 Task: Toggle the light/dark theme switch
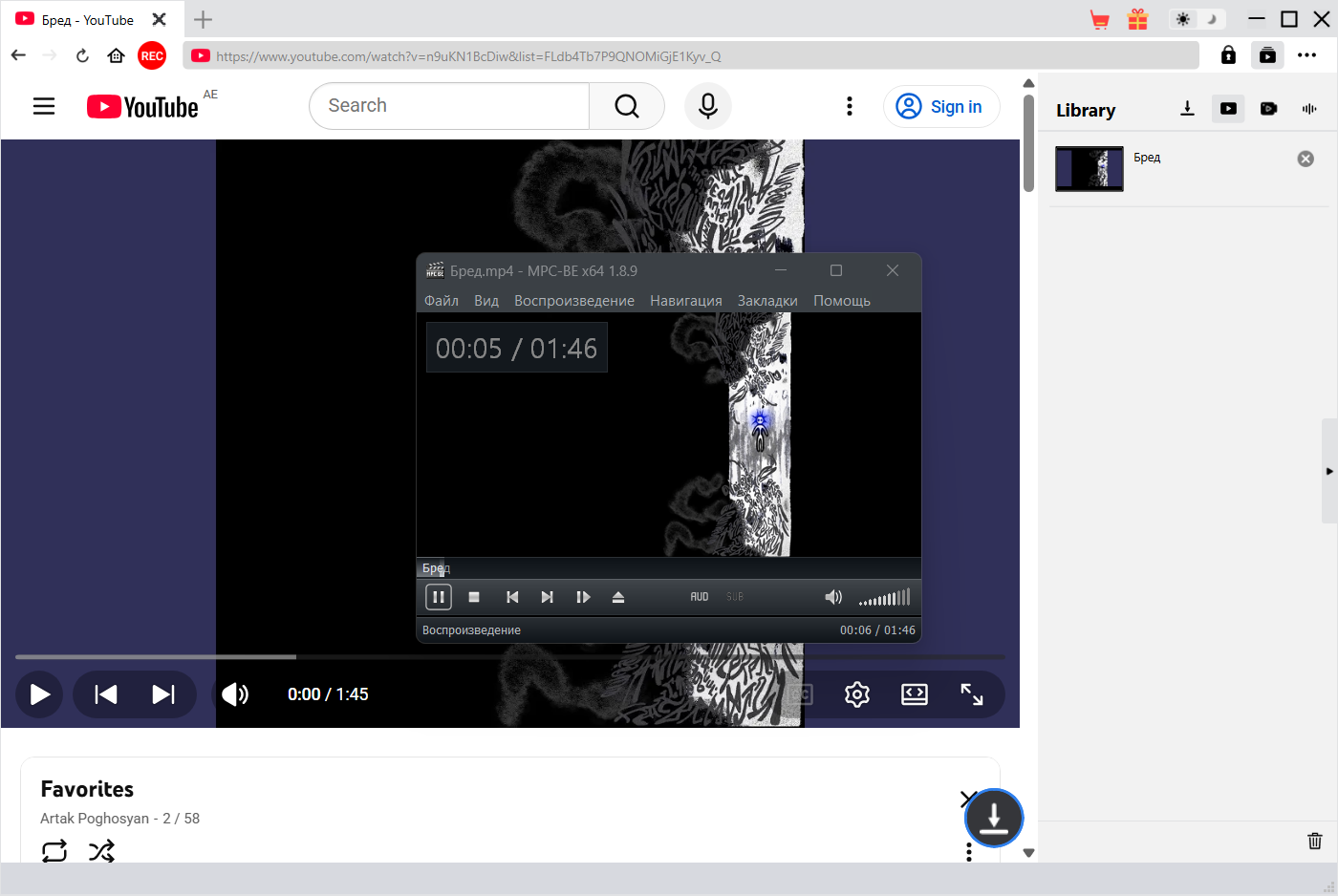pos(1198,19)
